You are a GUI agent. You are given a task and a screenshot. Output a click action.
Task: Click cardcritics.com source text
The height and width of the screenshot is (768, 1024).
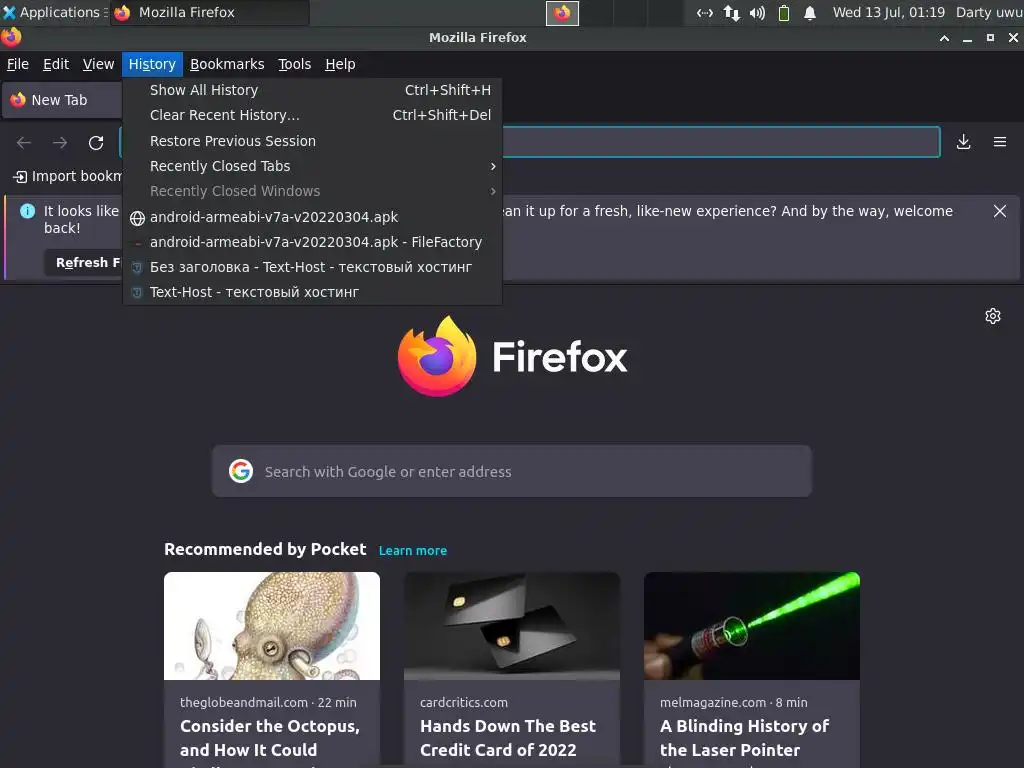click(464, 702)
